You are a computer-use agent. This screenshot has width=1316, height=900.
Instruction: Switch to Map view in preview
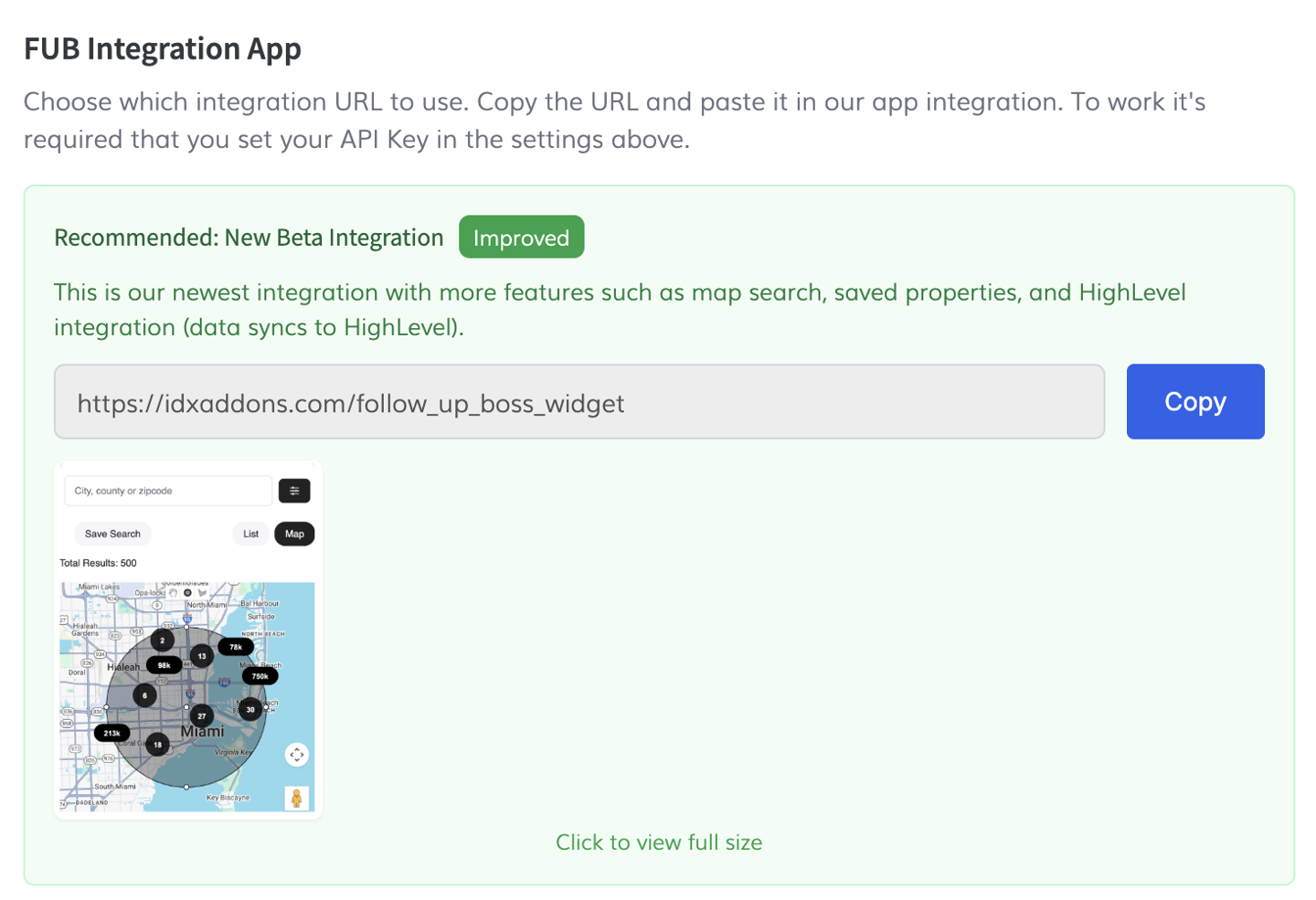tap(294, 534)
